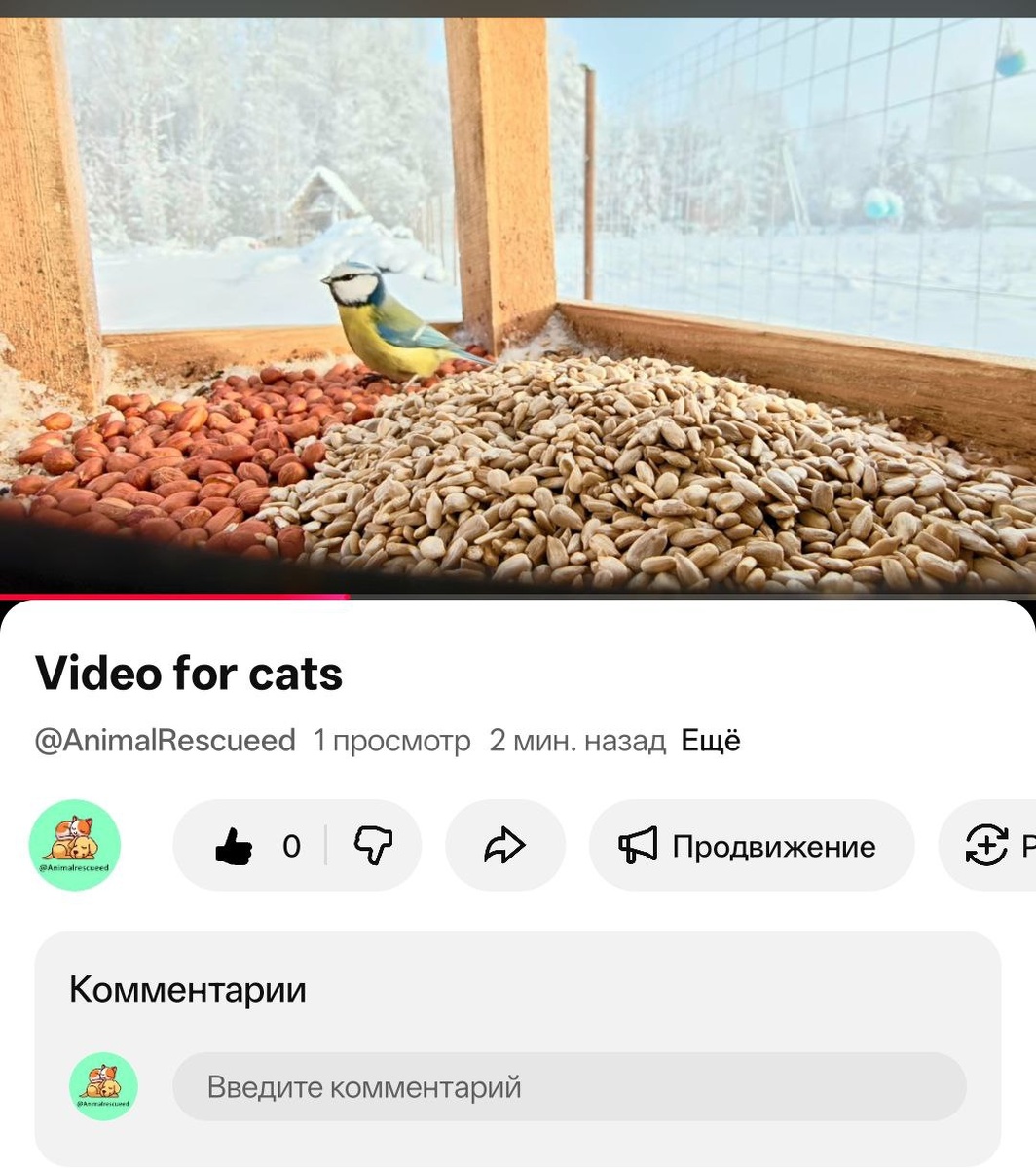Viewport: 1036px width, 1168px height.
Task: Tap the small avatar beside comment field
Action: coord(103,1086)
